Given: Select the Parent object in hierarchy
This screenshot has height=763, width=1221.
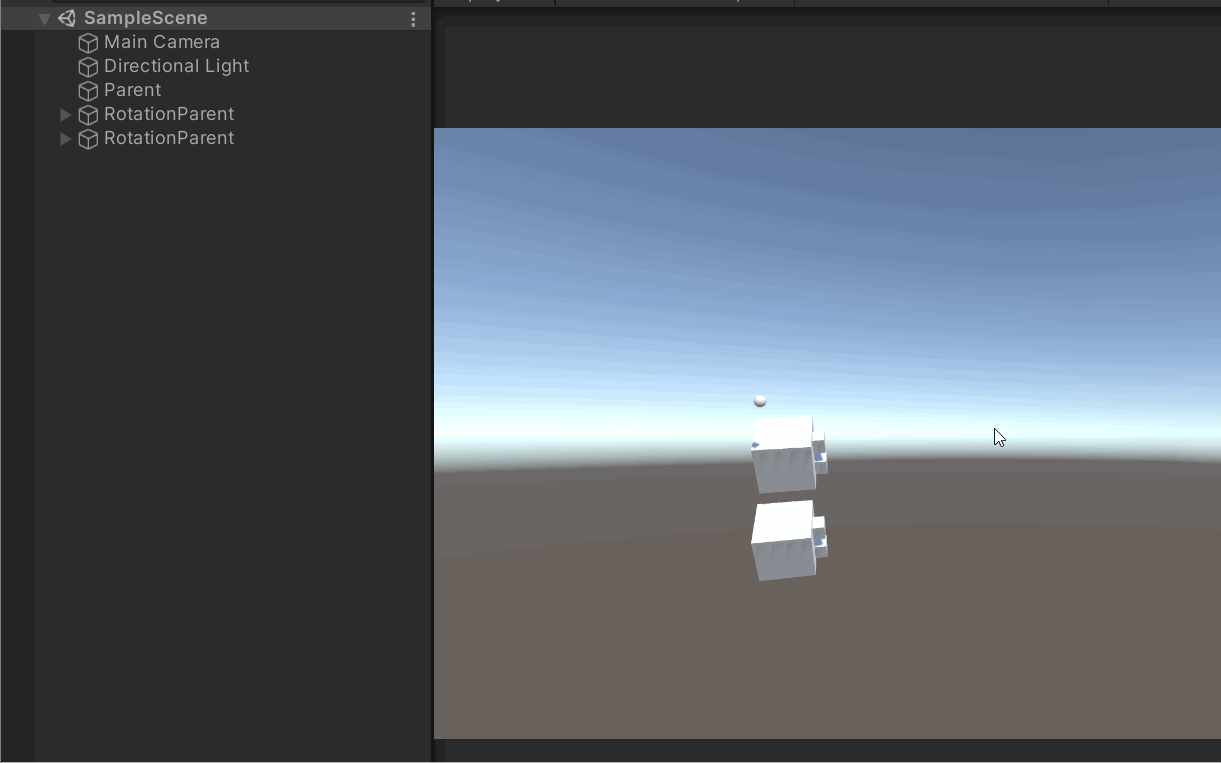Looking at the screenshot, I should 133,90.
